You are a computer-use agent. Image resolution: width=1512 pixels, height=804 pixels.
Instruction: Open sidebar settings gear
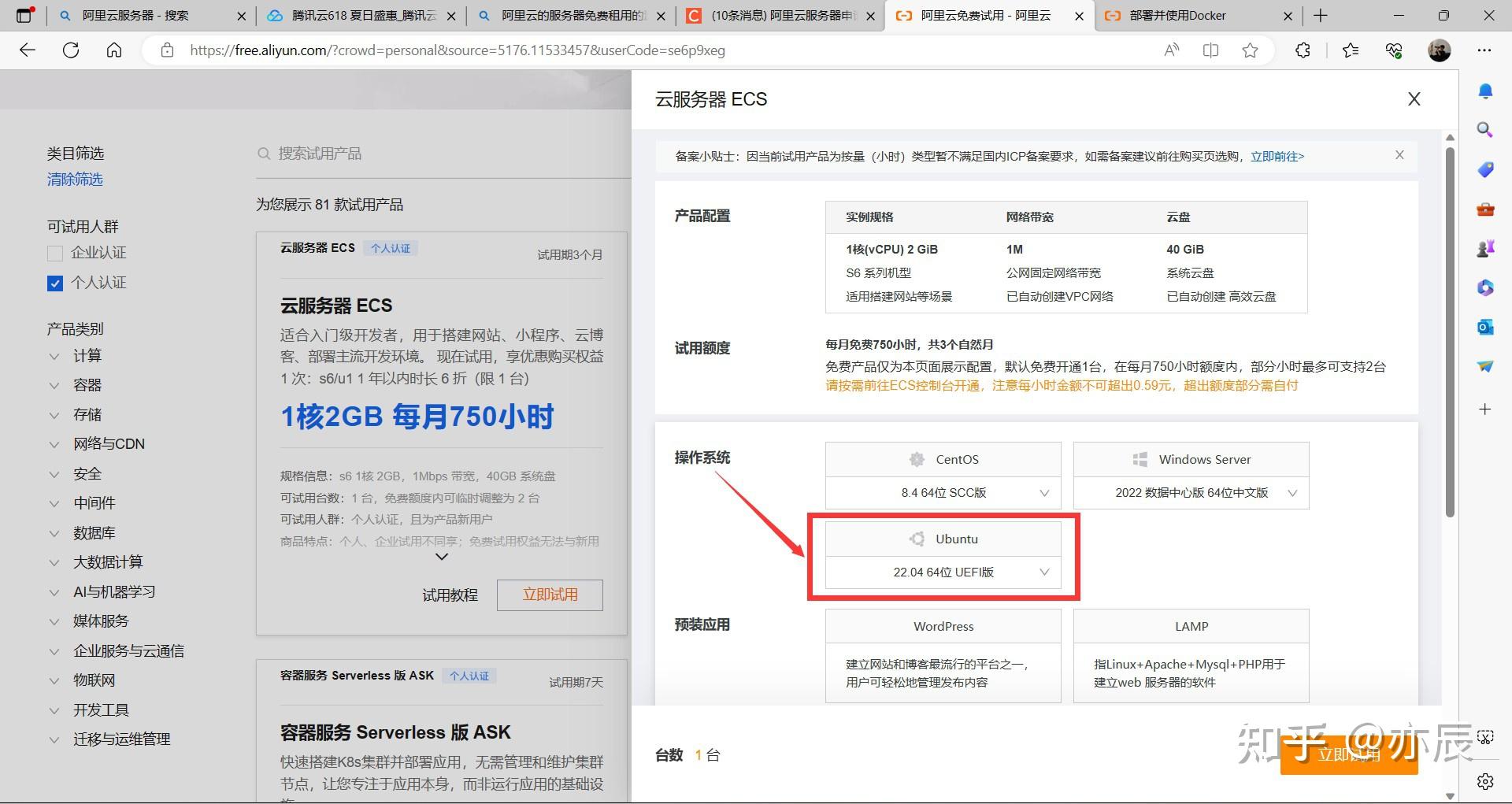point(1485,781)
